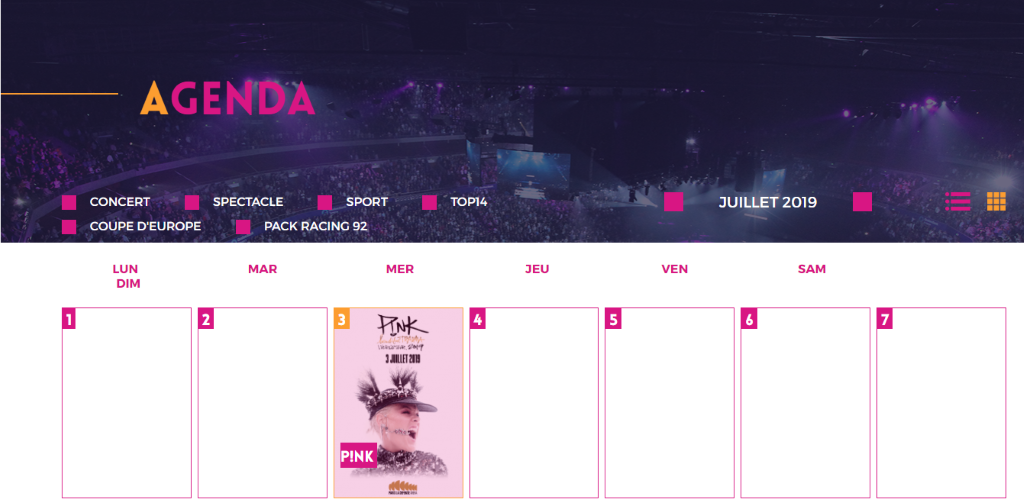Click the day 6 calendar cell
The height and width of the screenshot is (503, 1024).
(x=805, y=410)
